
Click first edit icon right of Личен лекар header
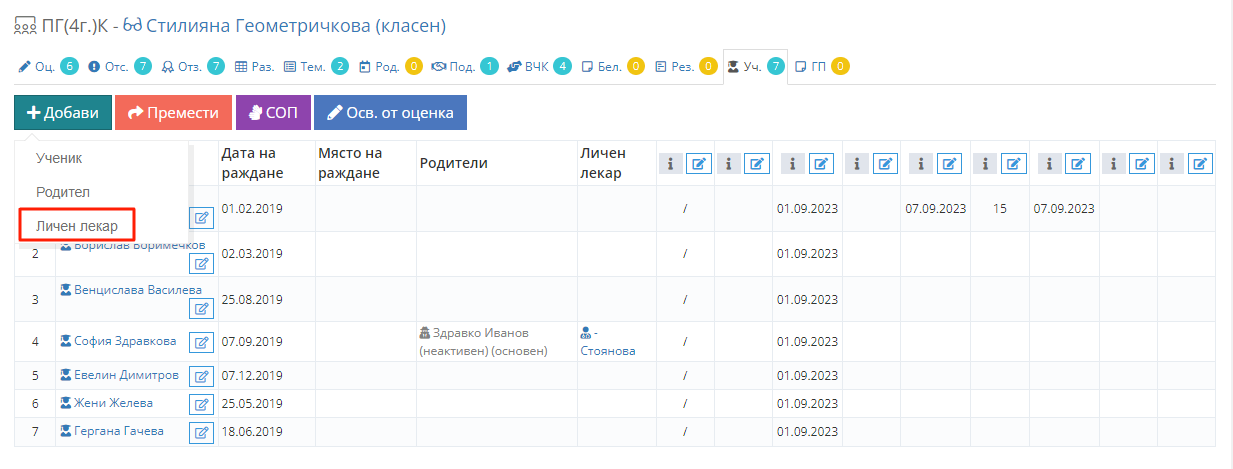coord(699,164)
